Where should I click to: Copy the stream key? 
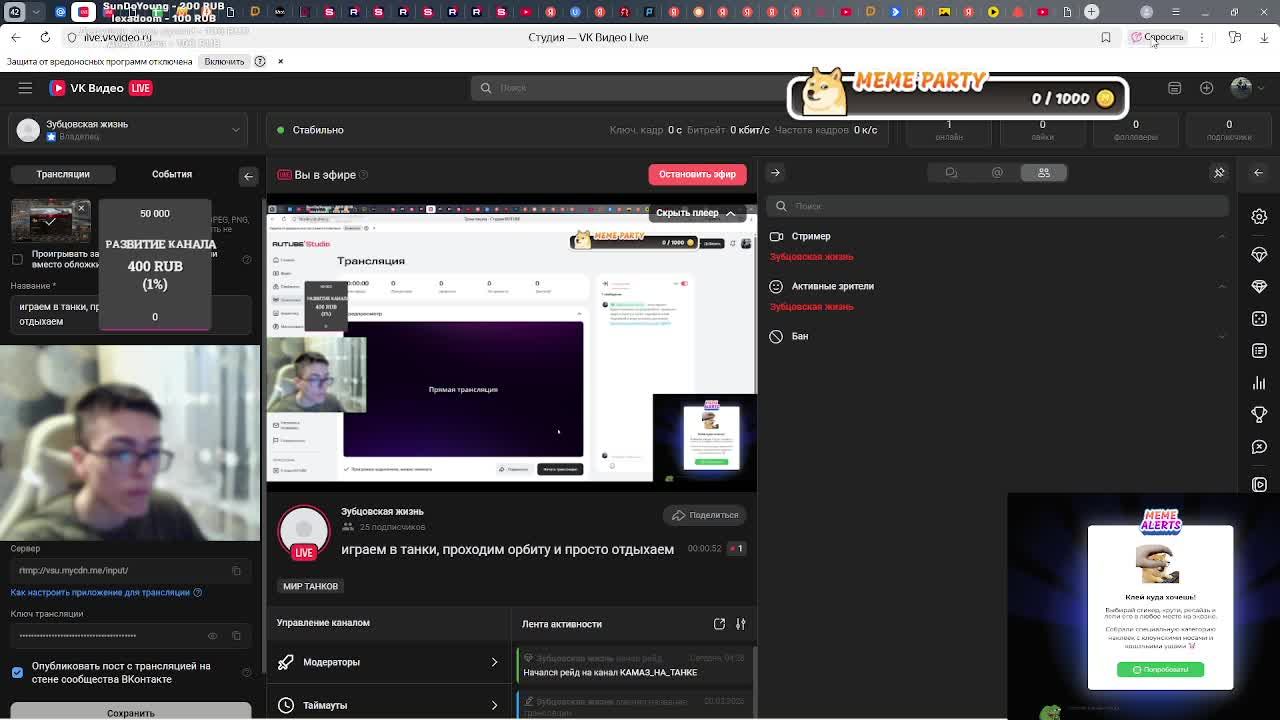pos(236,636)
